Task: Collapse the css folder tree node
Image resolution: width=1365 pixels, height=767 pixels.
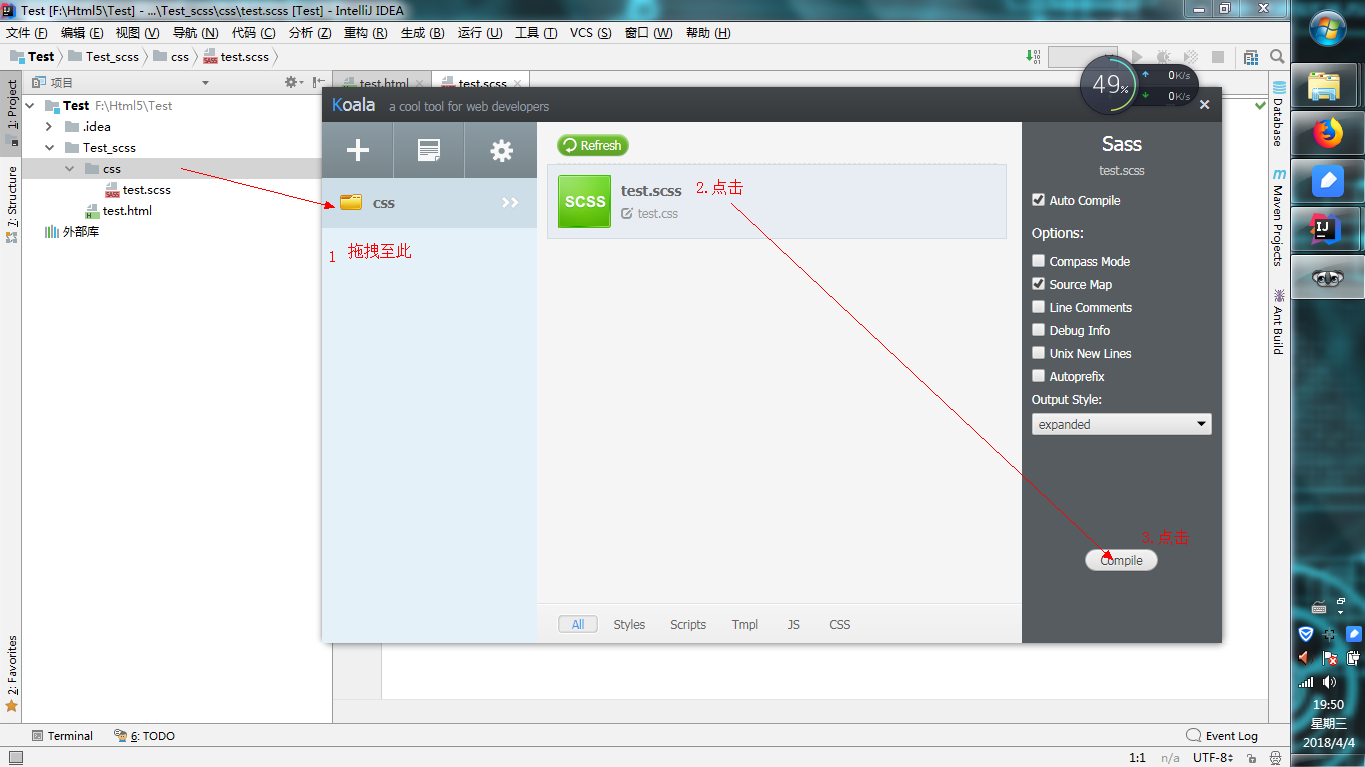Action: (69, 168)
